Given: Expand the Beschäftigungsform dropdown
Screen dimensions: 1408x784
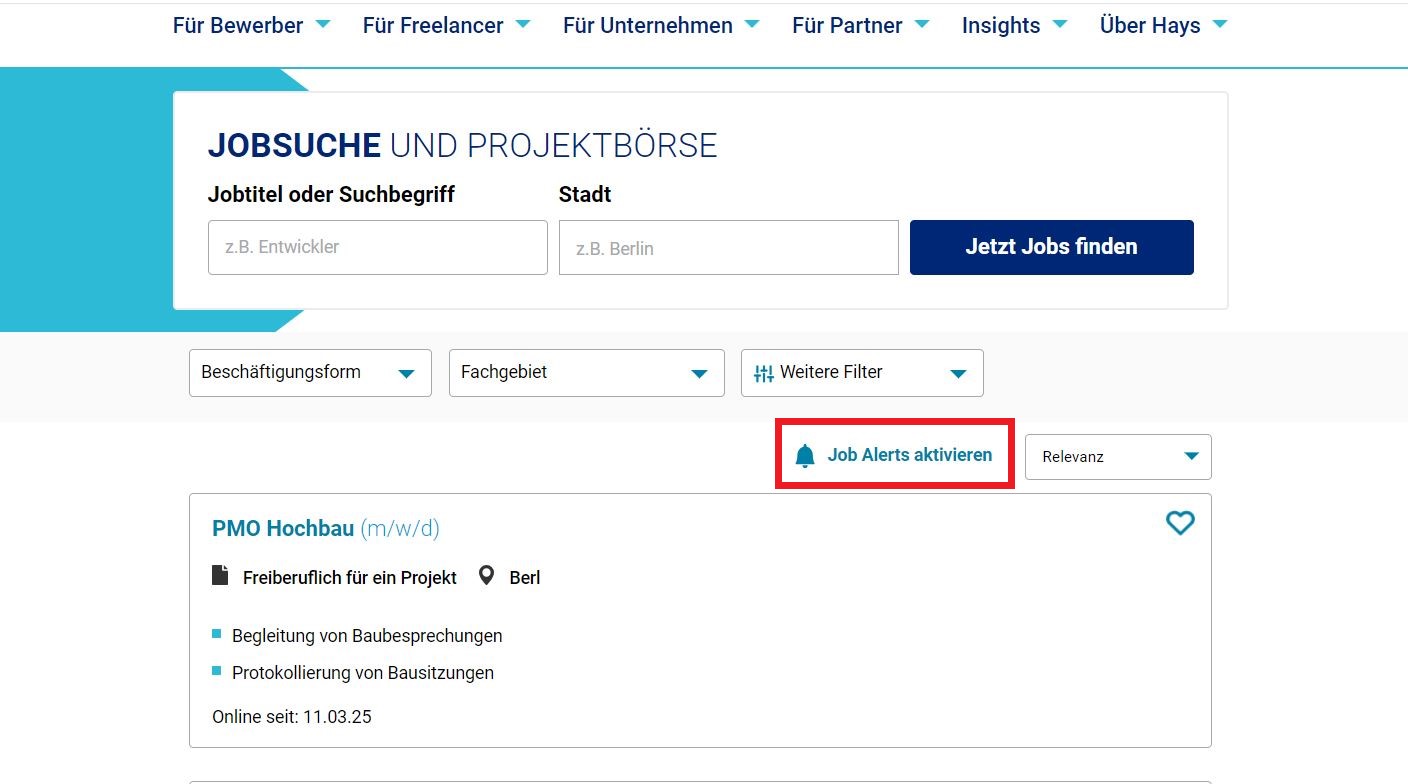Looking at the screenshot, I should (310, 373).
